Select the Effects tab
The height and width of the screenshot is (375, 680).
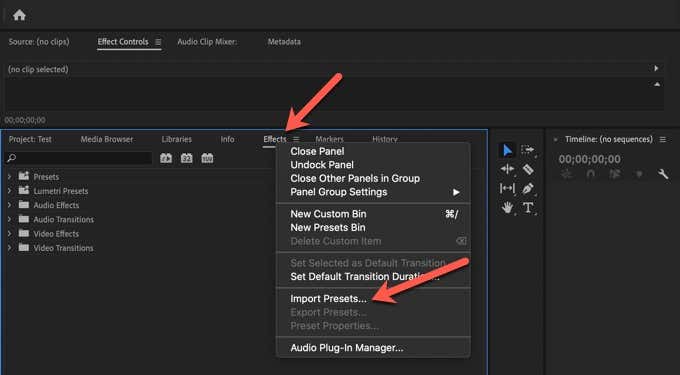click(x=275, y=139)
